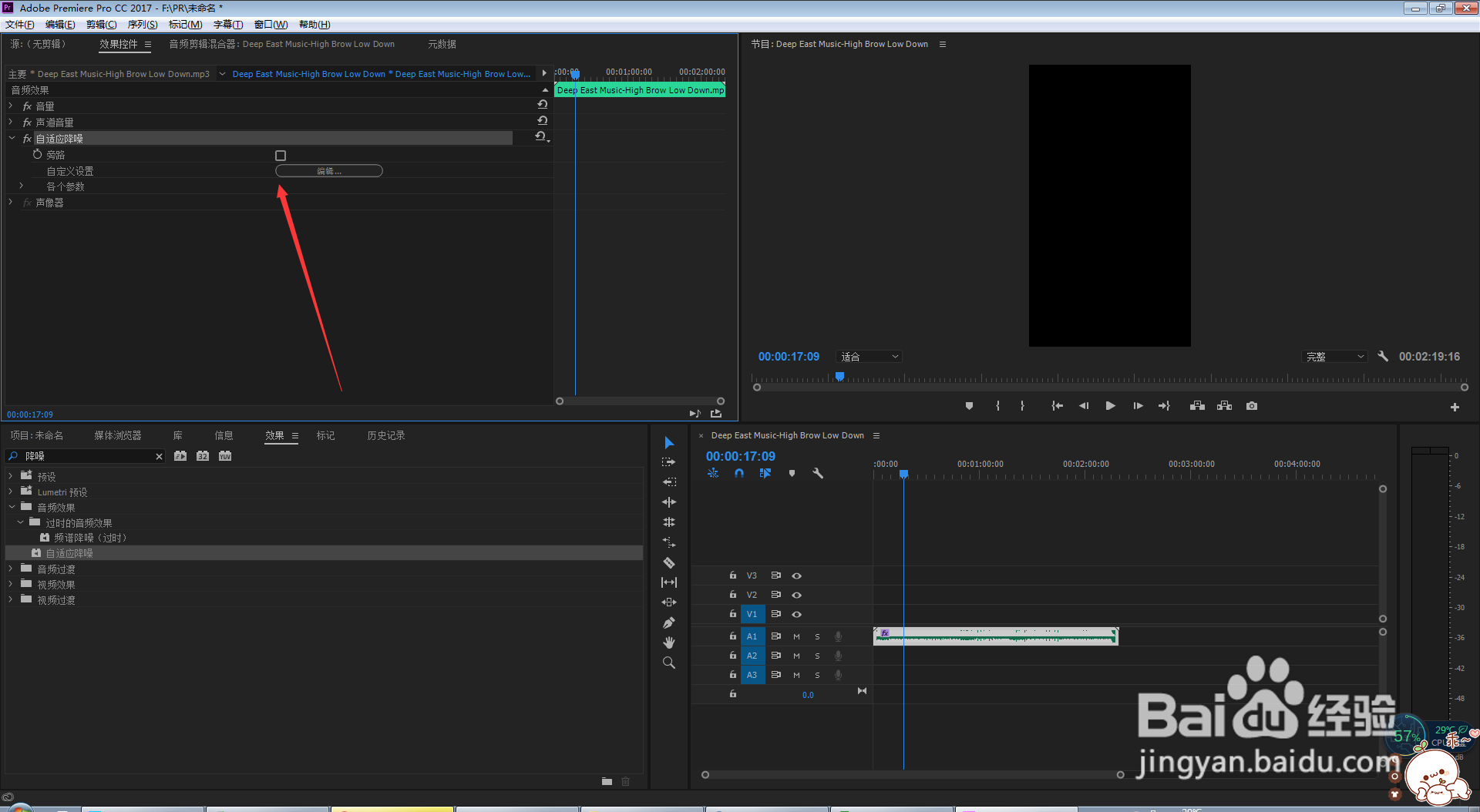Click Mark Out bracket button

click(1022, 406)
